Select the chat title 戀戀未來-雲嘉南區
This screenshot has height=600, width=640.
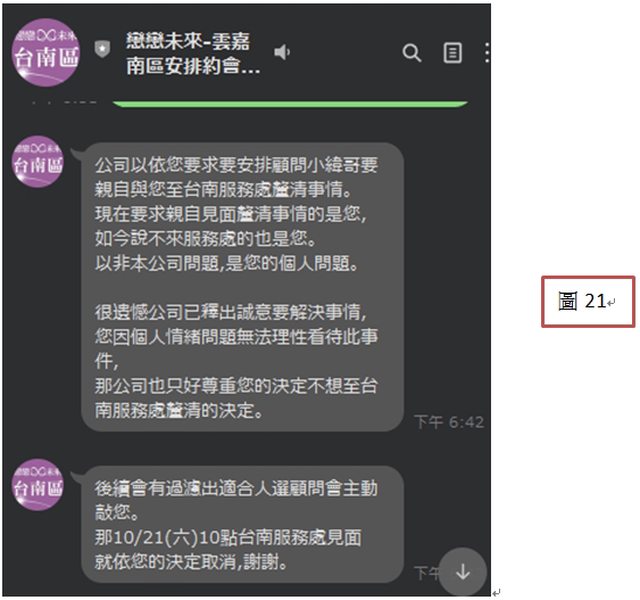pyautogui.click(x=193, y=53)
